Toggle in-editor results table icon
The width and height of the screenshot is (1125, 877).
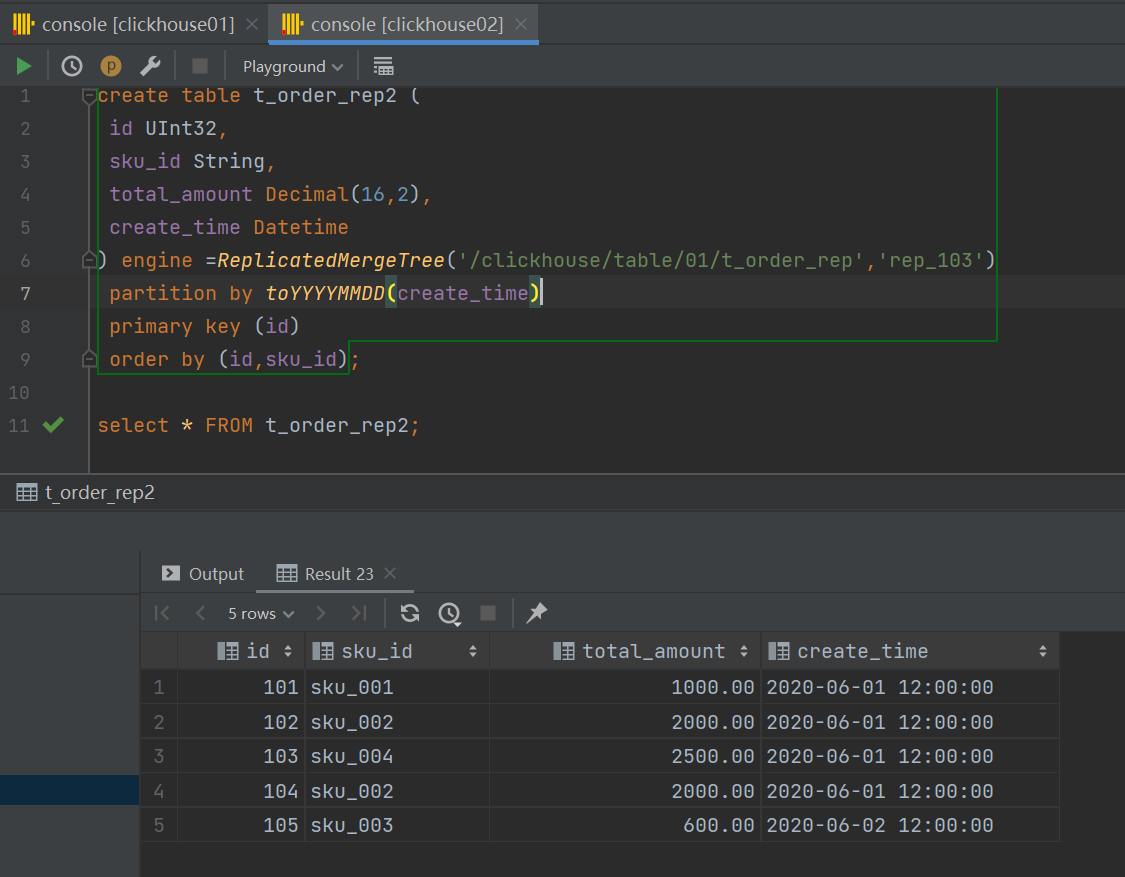pos(383,66)
